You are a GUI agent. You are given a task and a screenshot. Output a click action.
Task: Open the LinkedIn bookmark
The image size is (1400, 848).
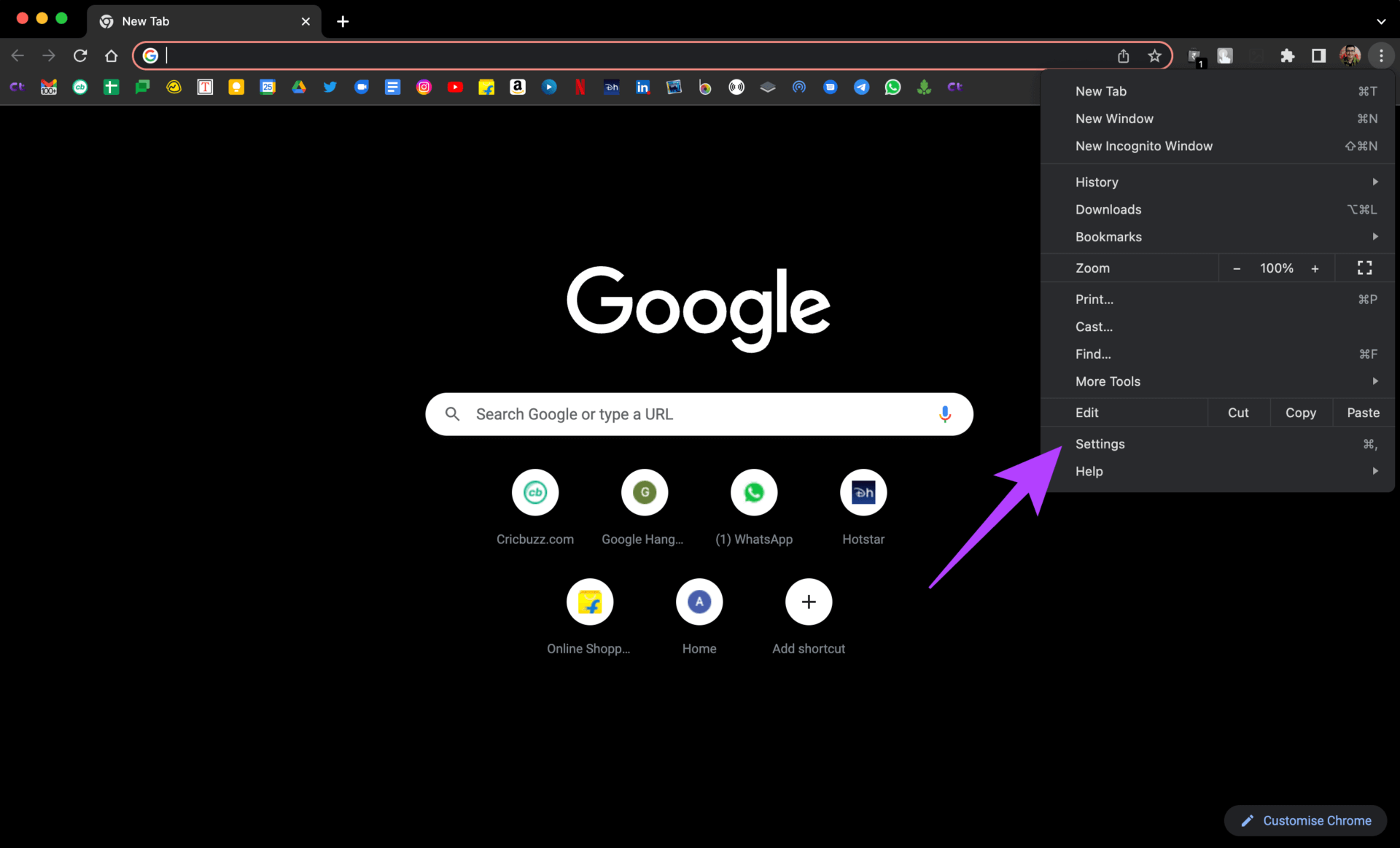(x=642, y=87)
